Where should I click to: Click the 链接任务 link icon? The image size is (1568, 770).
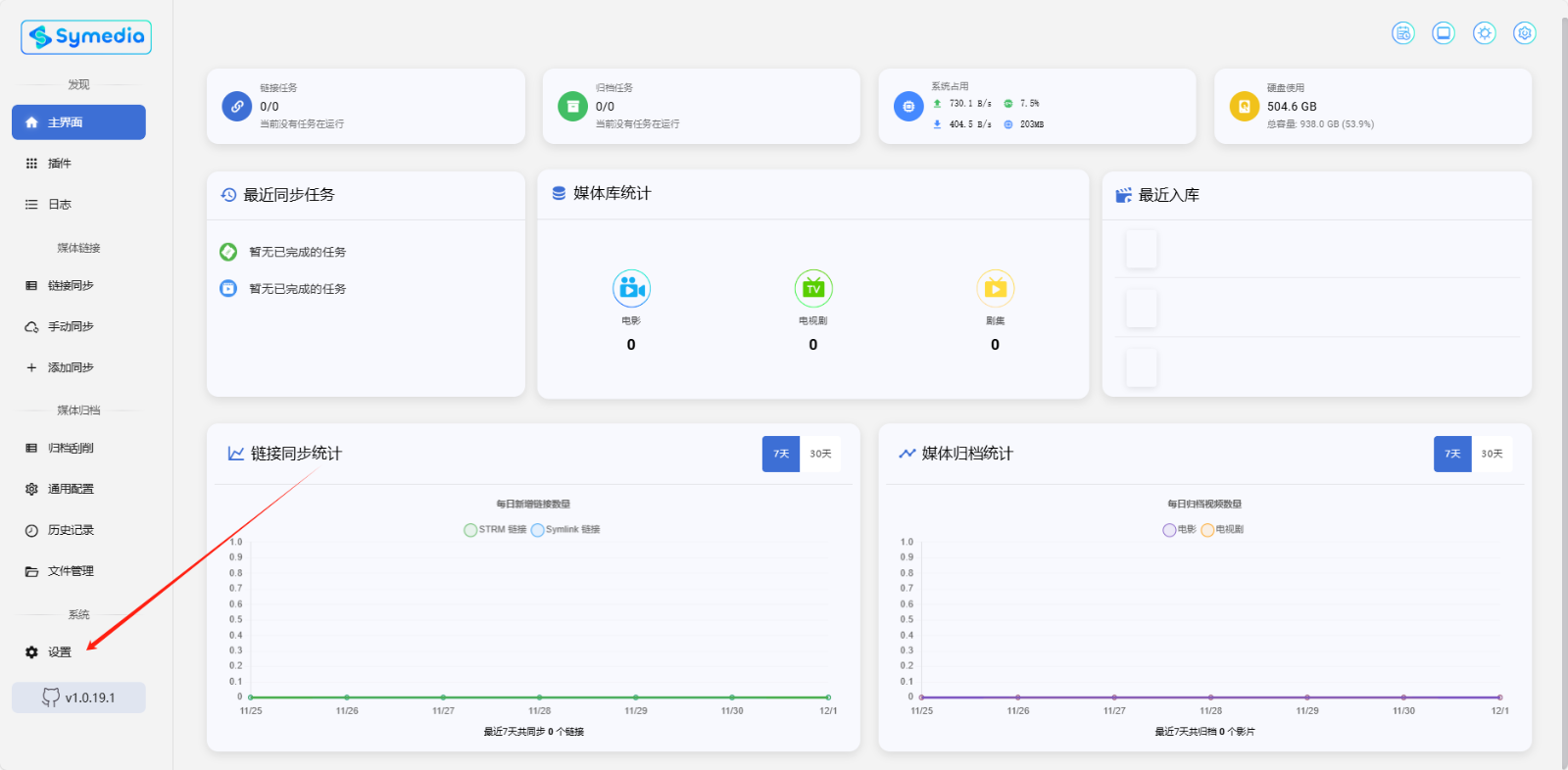point(237,106)
